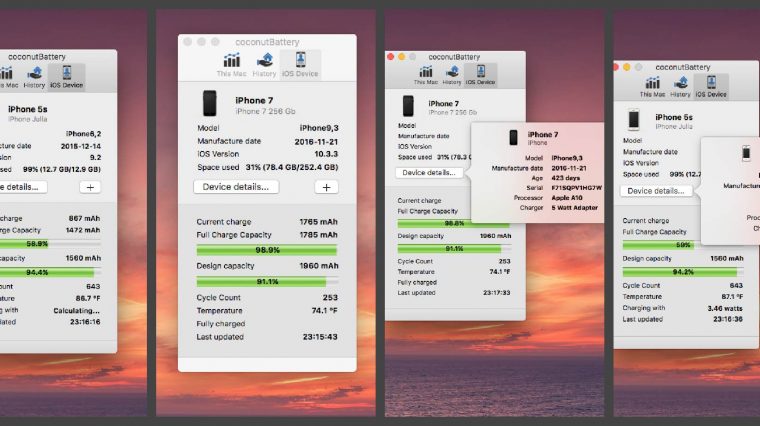Screen dimensions: 760x426
Task: Click iOS version value '10.3.3'
Action: pos(326,154)
